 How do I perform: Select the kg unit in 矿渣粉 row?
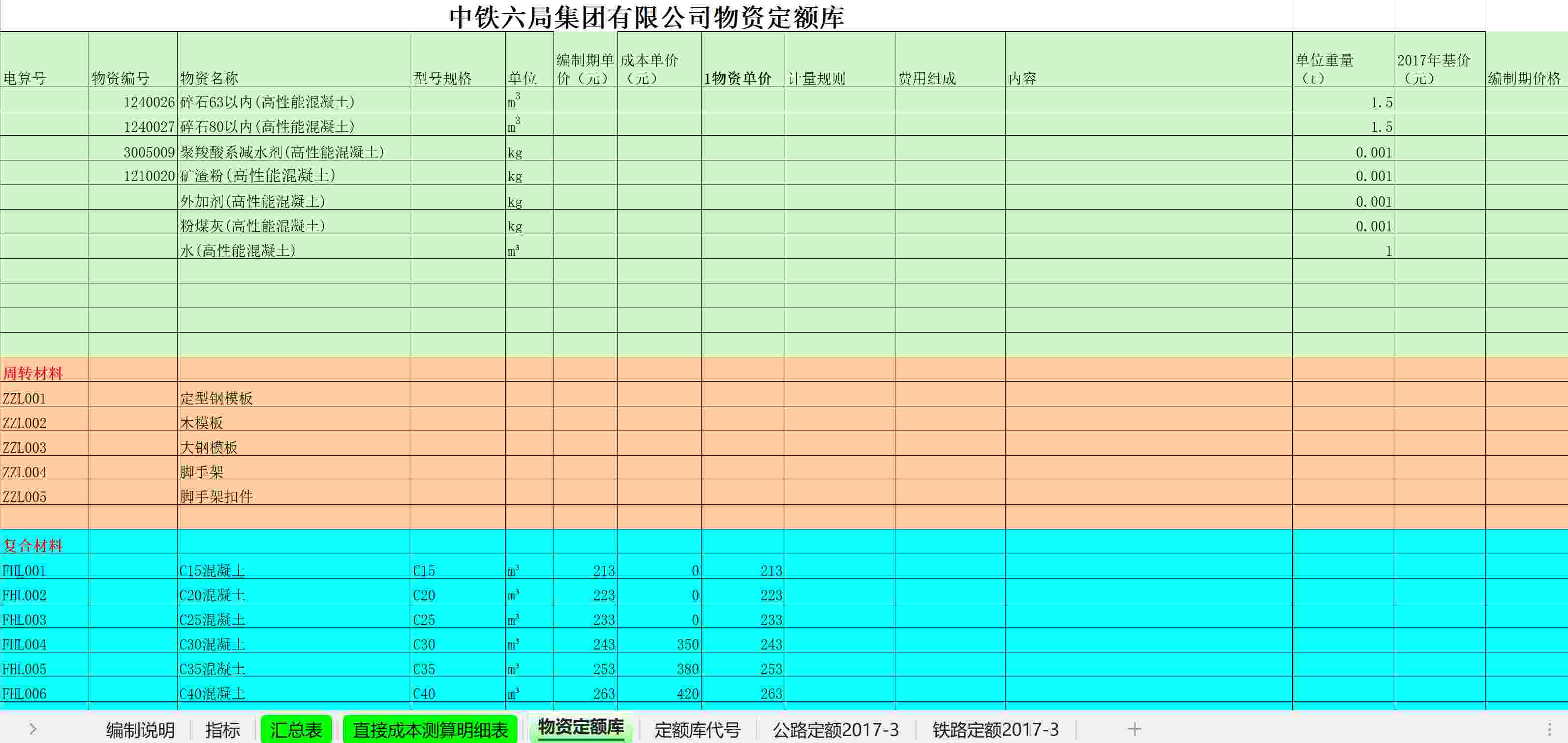[529, 173]
